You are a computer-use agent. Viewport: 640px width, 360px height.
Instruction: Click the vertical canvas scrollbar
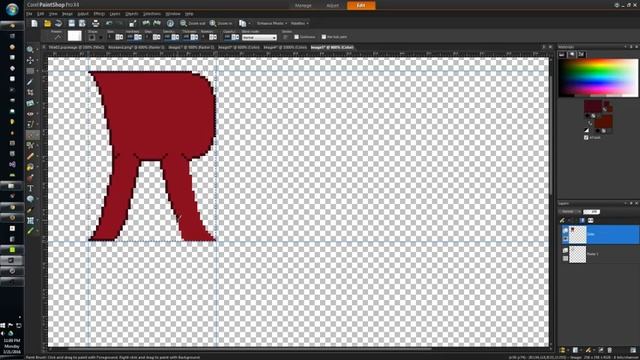pyautogui.click(x=551, y=135)
